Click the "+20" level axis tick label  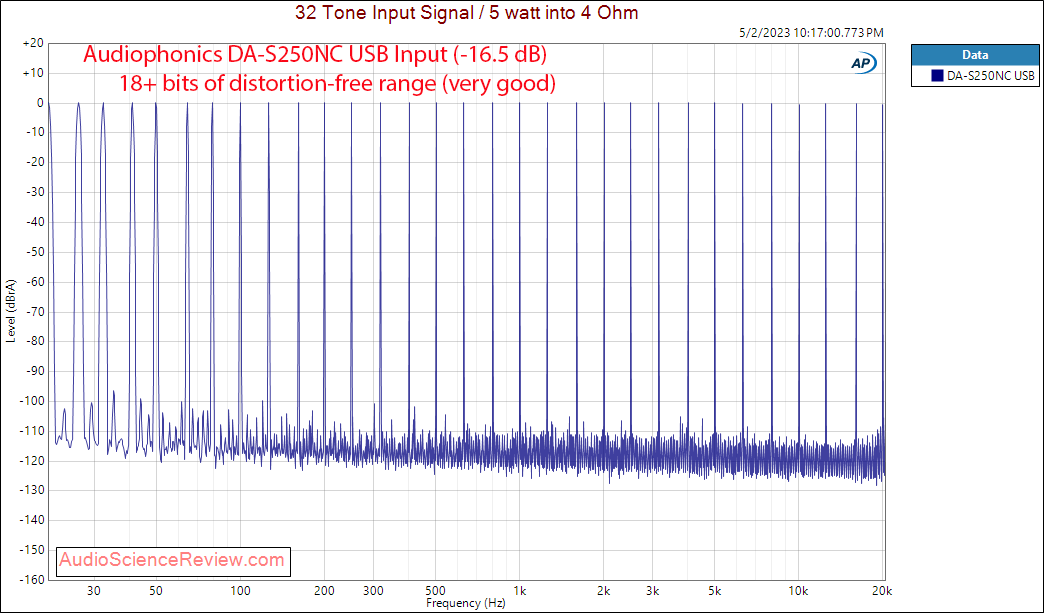pyautogui.click(x=33, y=43)
